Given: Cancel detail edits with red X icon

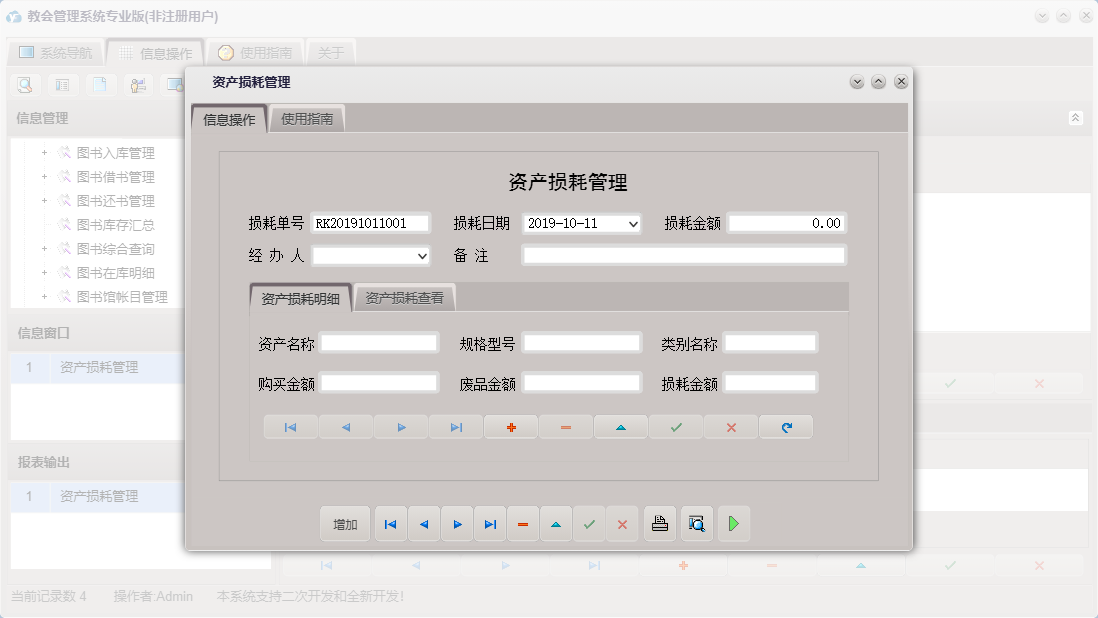Looking at the screenshot, I should pos(730,427).
